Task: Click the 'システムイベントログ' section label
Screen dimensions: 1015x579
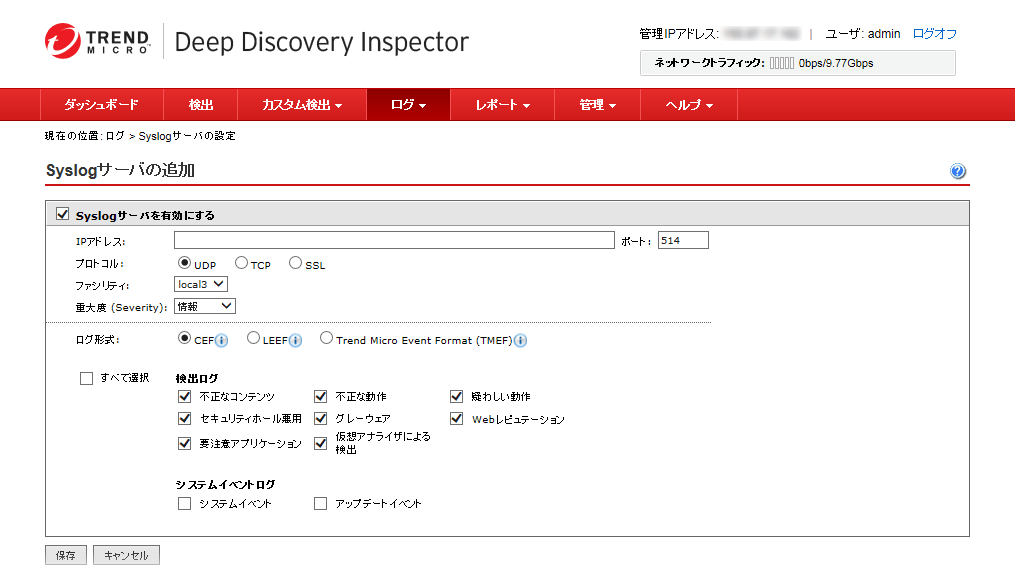Action: [x=225, y=484]
